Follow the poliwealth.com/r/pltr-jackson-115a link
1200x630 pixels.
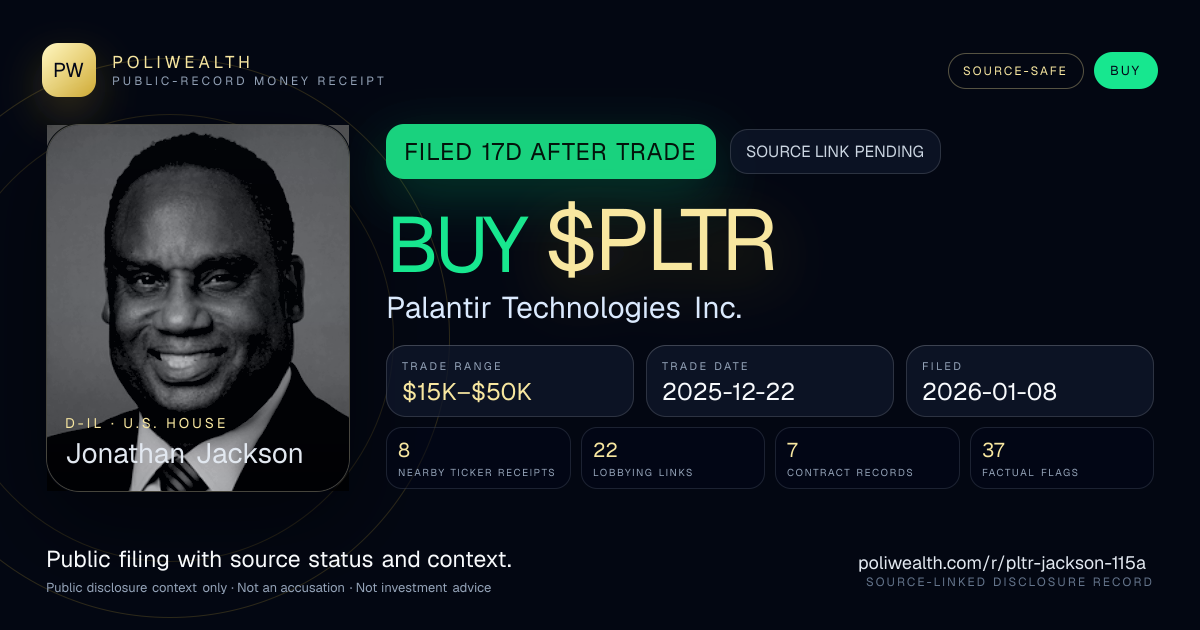(x=1005, y=563)
